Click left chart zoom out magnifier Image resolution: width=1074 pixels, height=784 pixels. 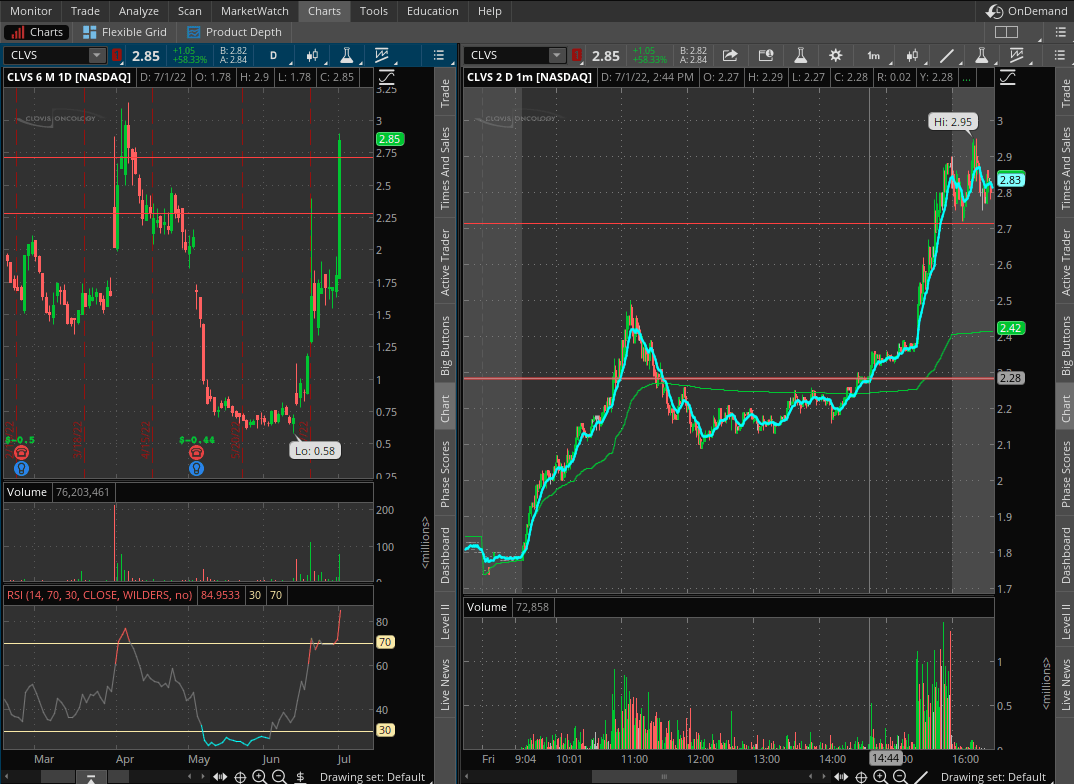[279, 776]
